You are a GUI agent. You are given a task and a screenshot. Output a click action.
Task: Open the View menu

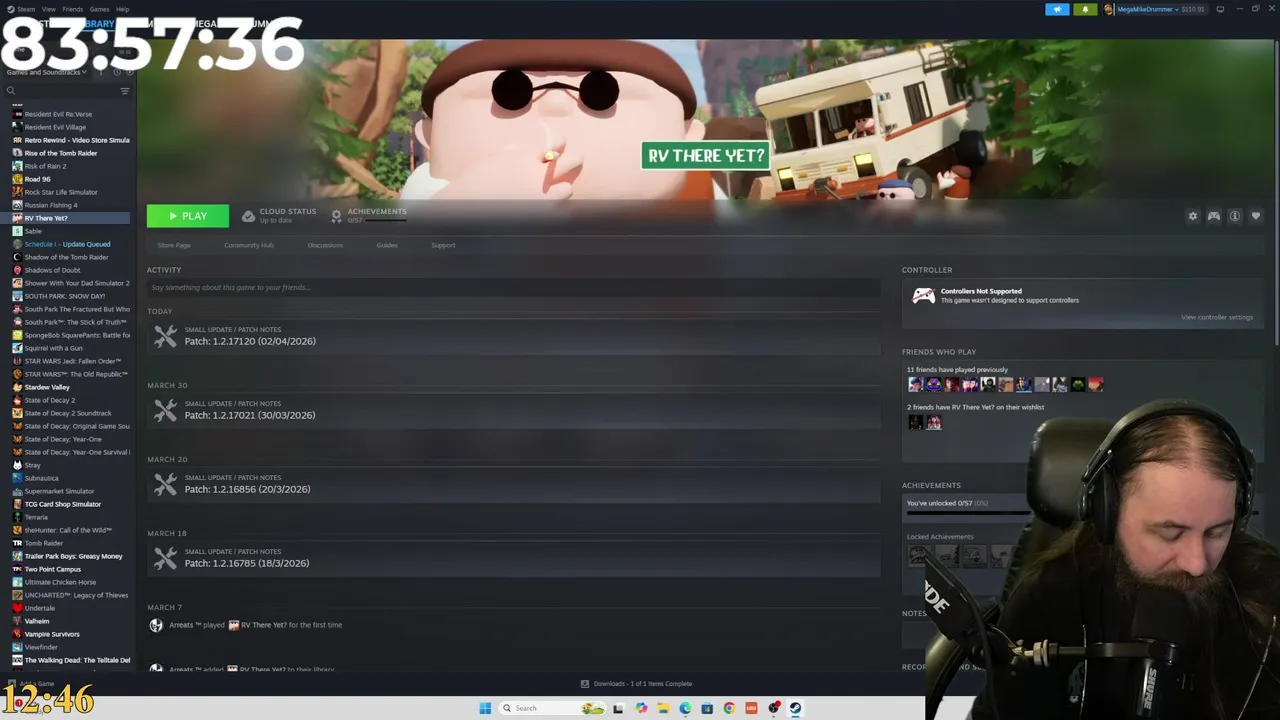pos(48,9)
